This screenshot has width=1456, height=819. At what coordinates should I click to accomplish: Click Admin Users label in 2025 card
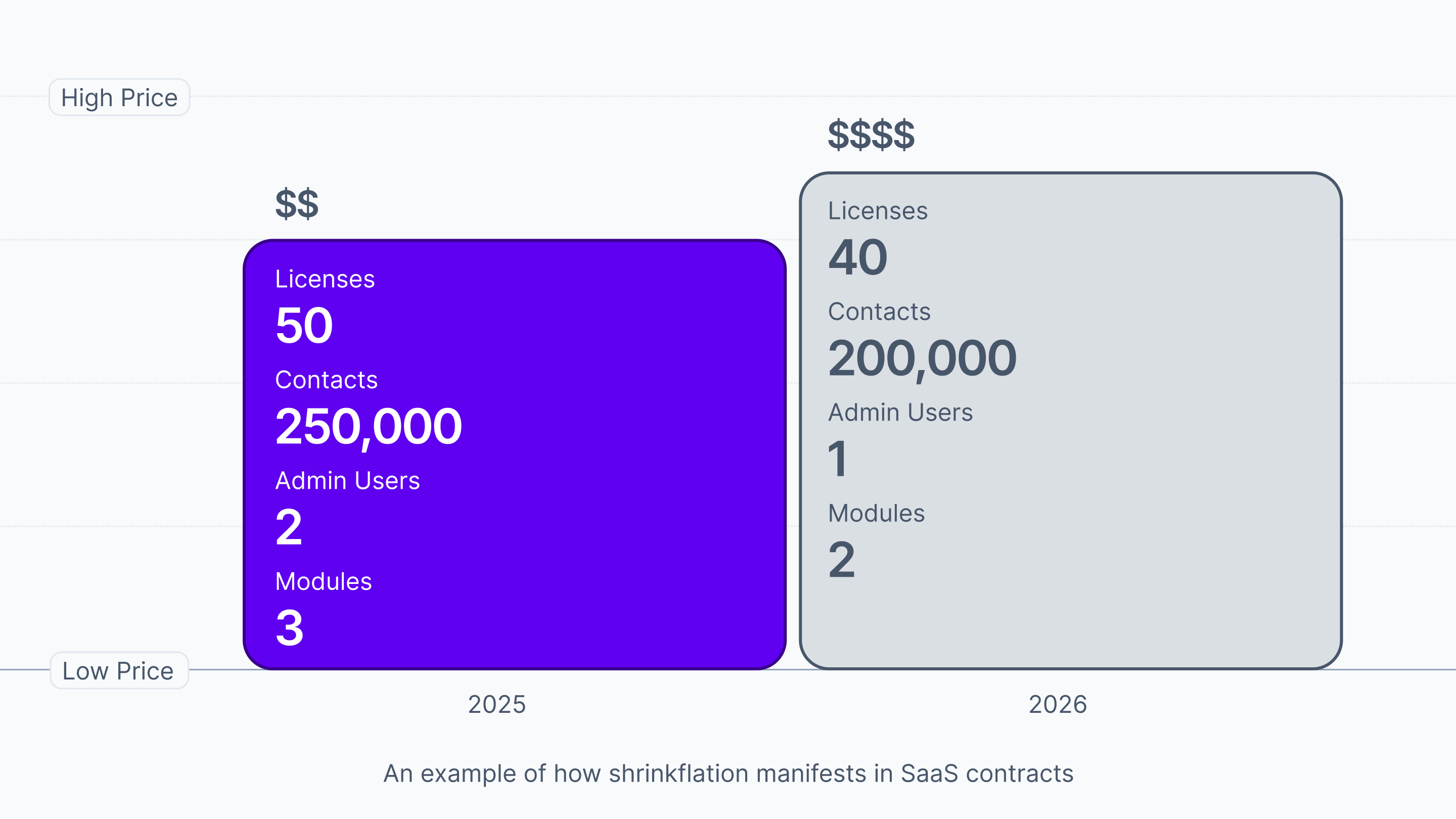click(x=348, y=480)
